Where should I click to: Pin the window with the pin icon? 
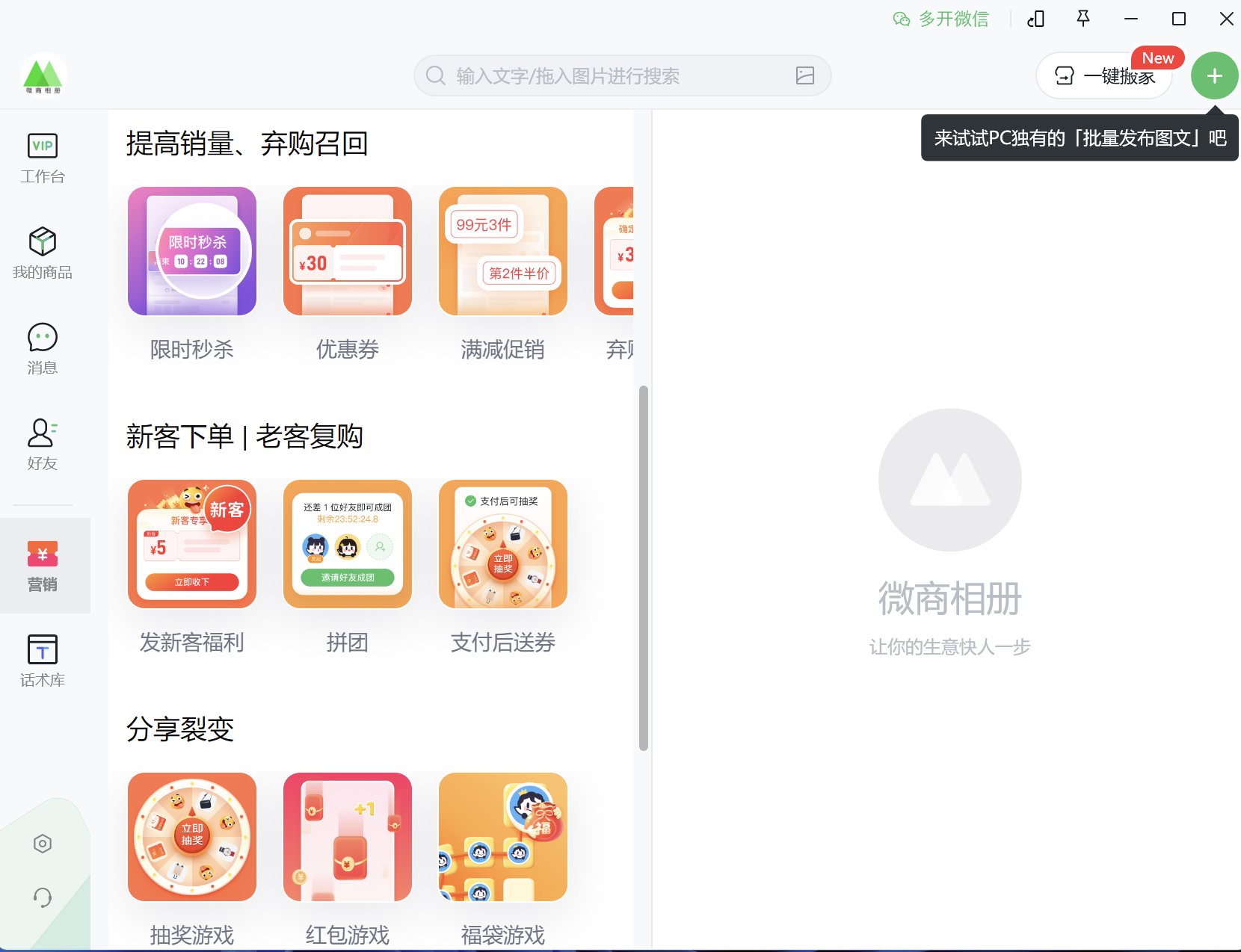point(1083,19)
